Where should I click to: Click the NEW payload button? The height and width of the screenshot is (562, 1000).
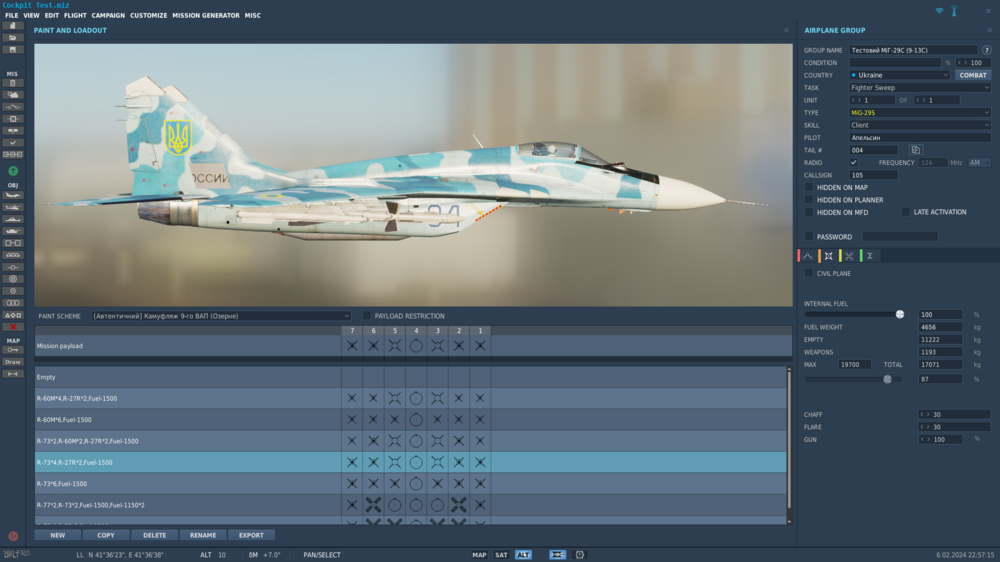tap(57, 535)
